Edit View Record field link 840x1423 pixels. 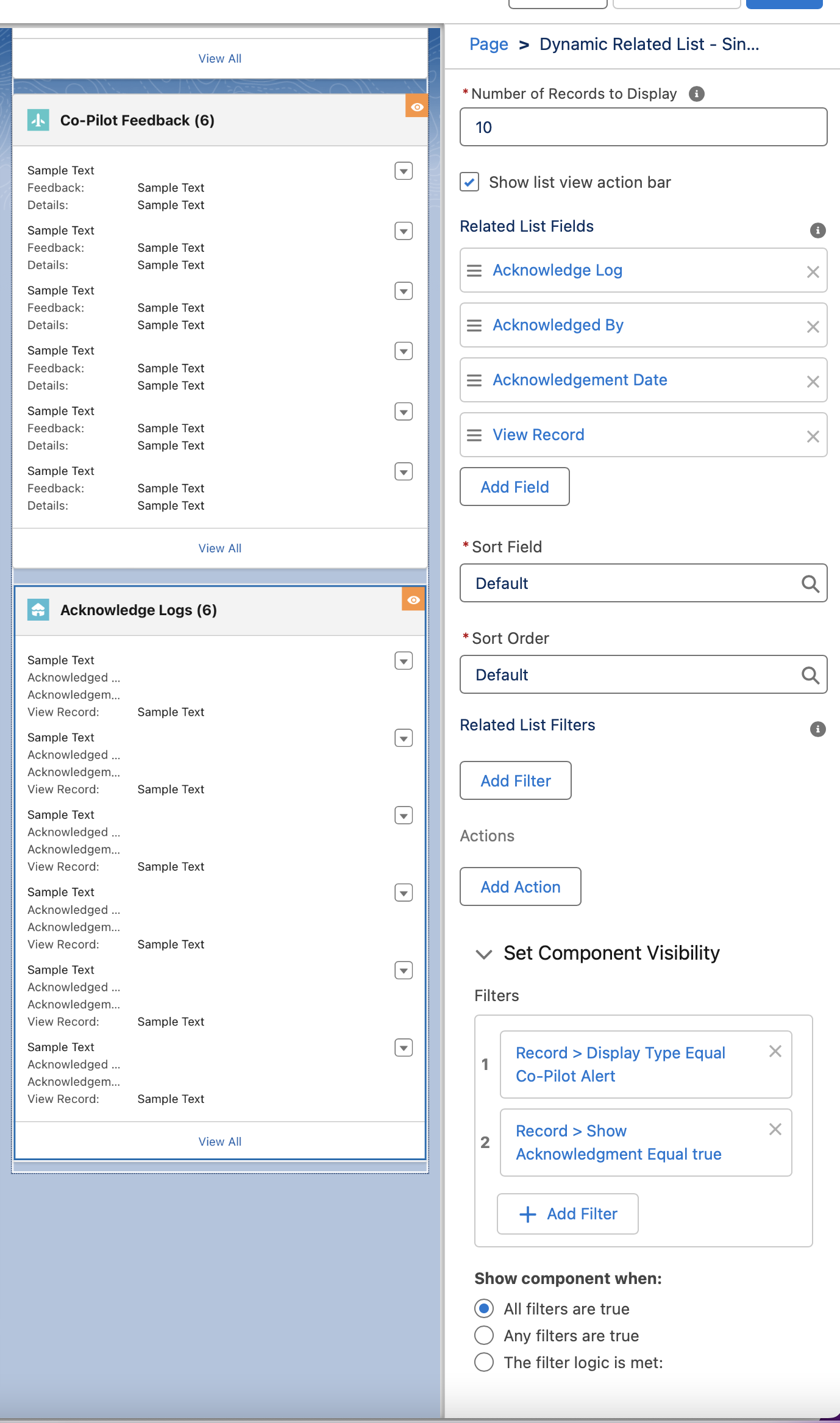tap(539, 435)
